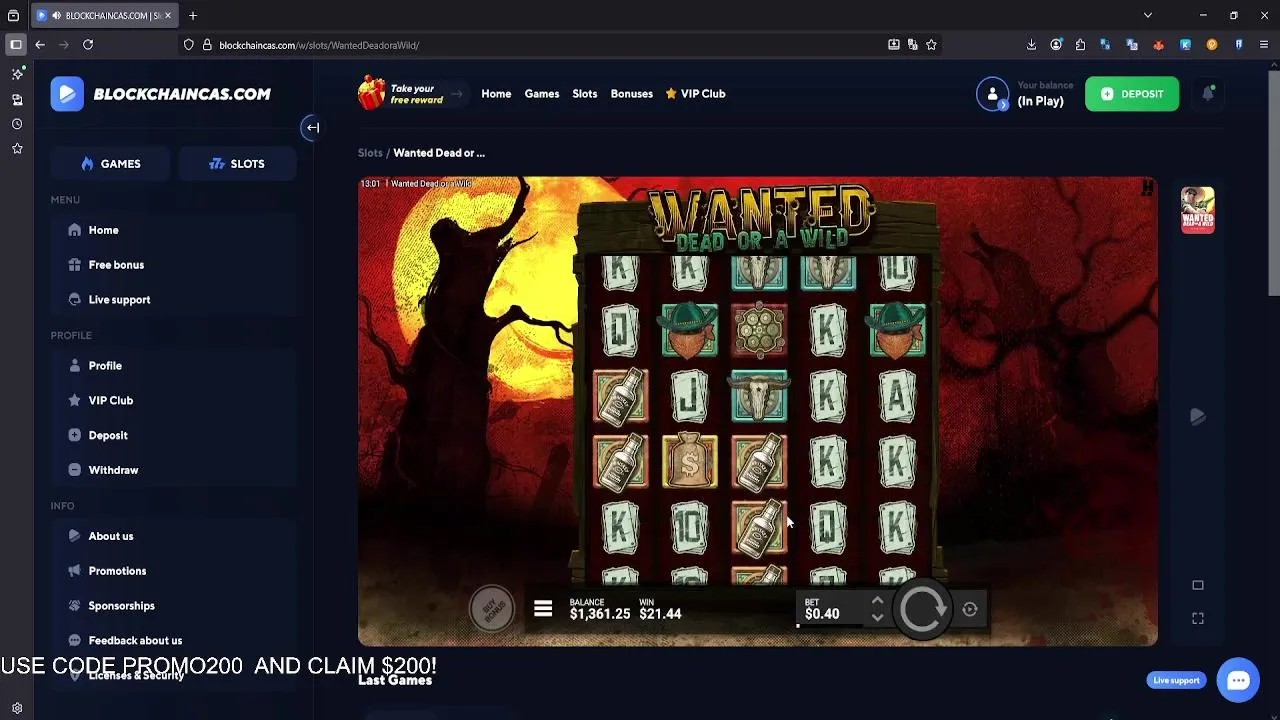This screenshot has height=720, width=1280.
Task: Reload the page with refresh icon
Action: (x=88, y=45)
